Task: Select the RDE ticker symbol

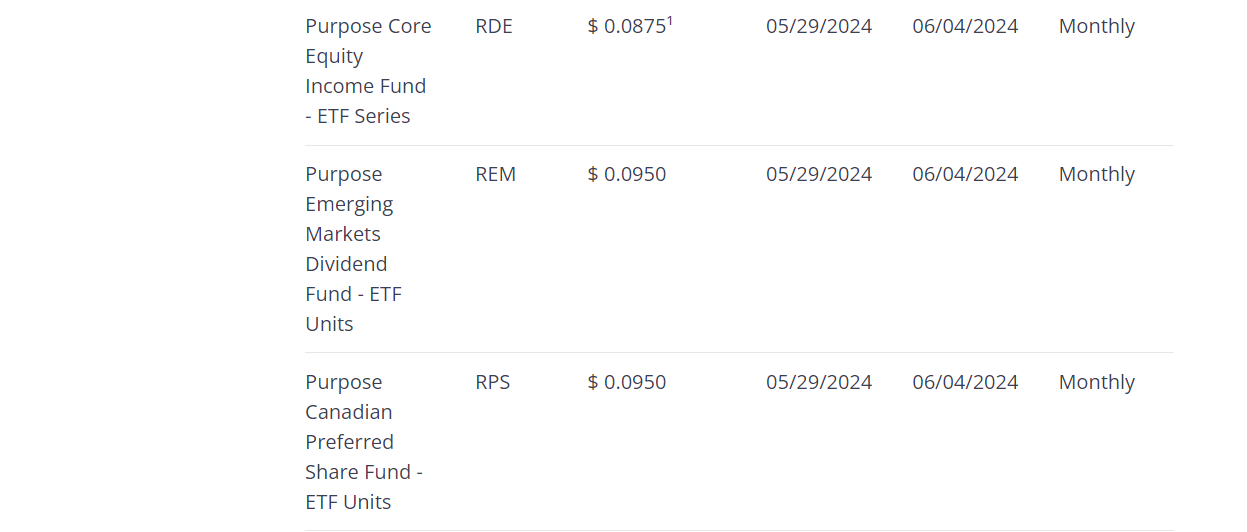Action: pyautogui.click(x=494, y=27)
